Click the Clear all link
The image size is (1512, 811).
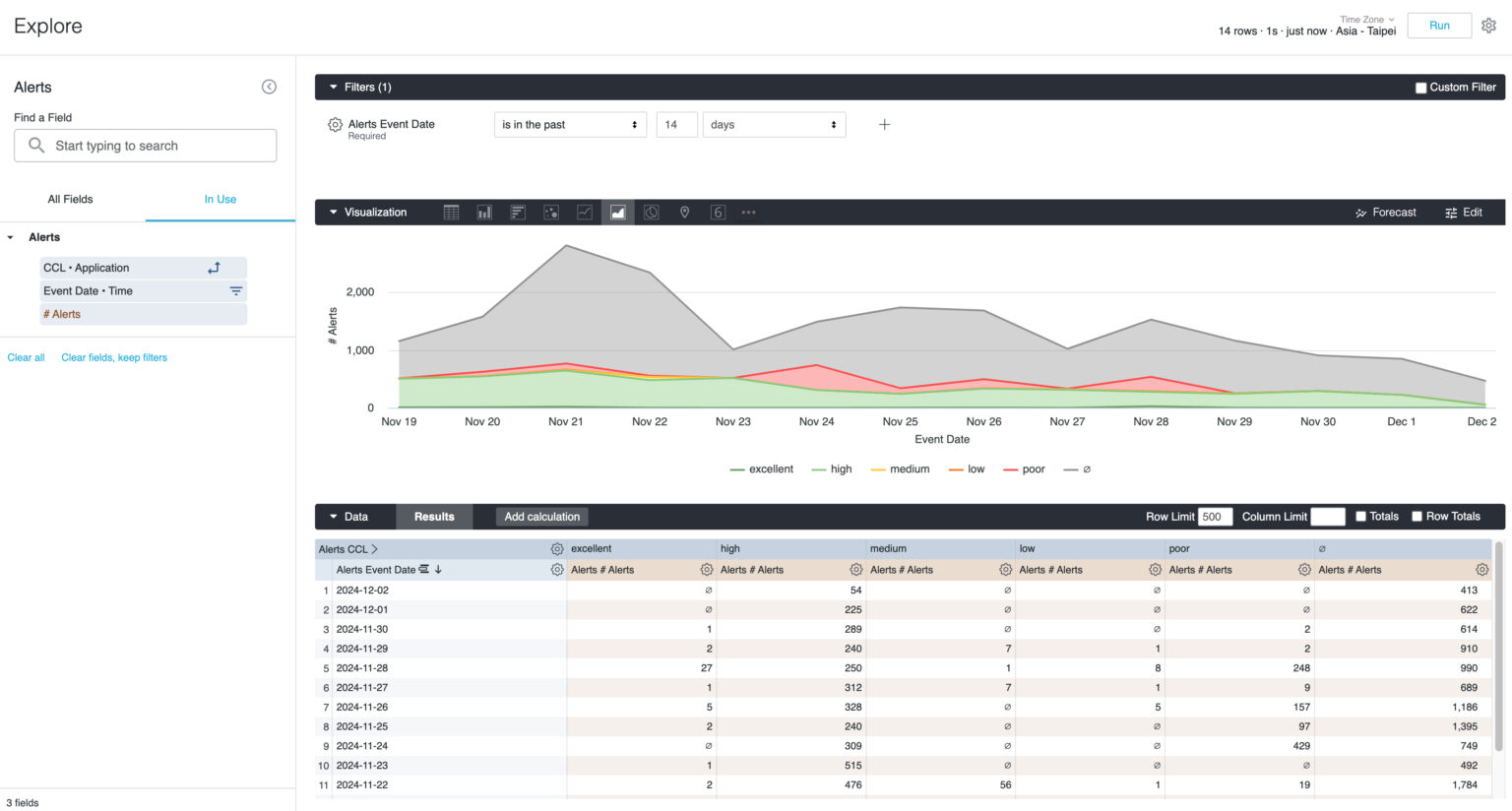27,357
